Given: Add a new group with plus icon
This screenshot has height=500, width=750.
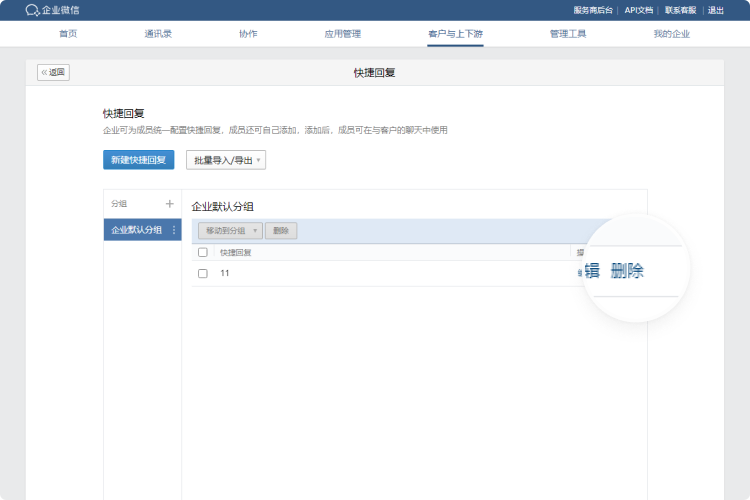Looking at the screenshot, I should click(x=169, y=204).
